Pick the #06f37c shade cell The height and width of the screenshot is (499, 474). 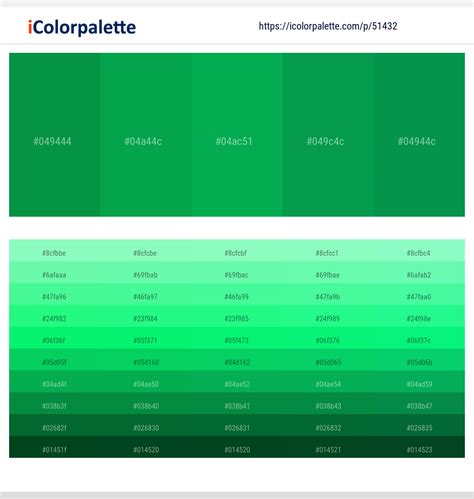click(x=420, y=338)
